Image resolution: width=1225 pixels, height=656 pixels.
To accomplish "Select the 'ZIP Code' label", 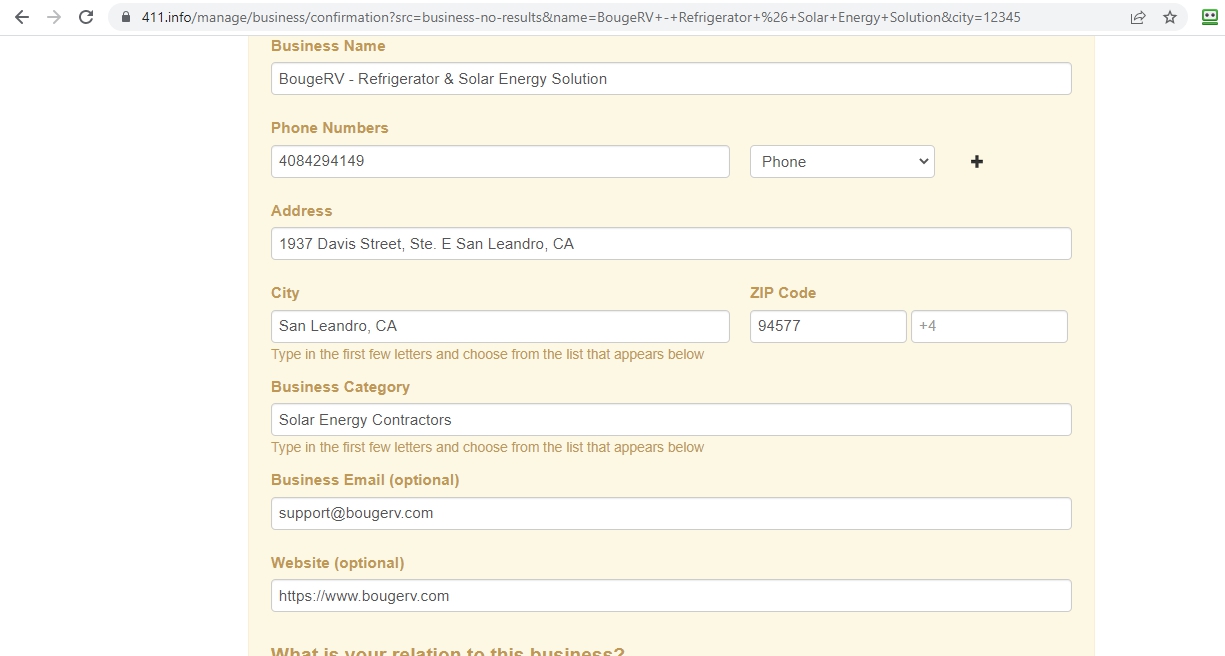I will pyautogui.click(x=783, y=293).
